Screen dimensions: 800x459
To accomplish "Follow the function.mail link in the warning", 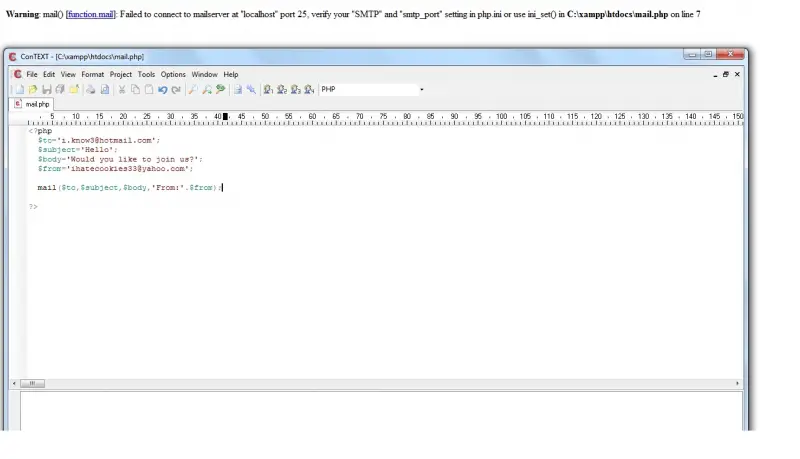I will tap(90, 14).
